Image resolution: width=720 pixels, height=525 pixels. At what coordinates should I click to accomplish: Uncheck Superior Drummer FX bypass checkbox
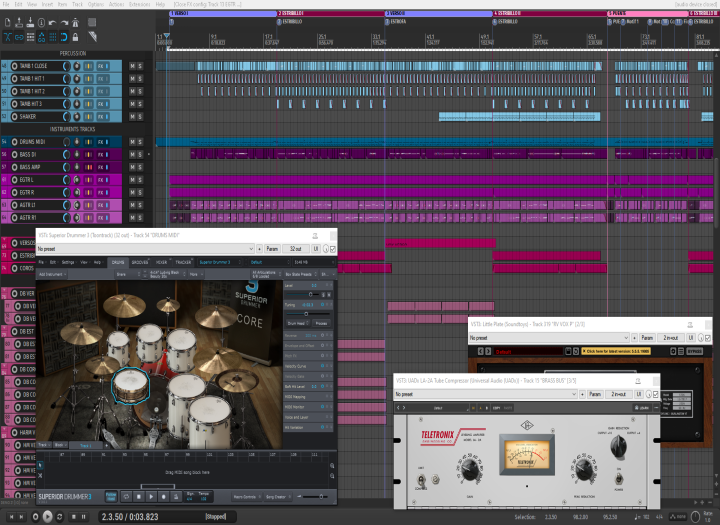(333, 249)
